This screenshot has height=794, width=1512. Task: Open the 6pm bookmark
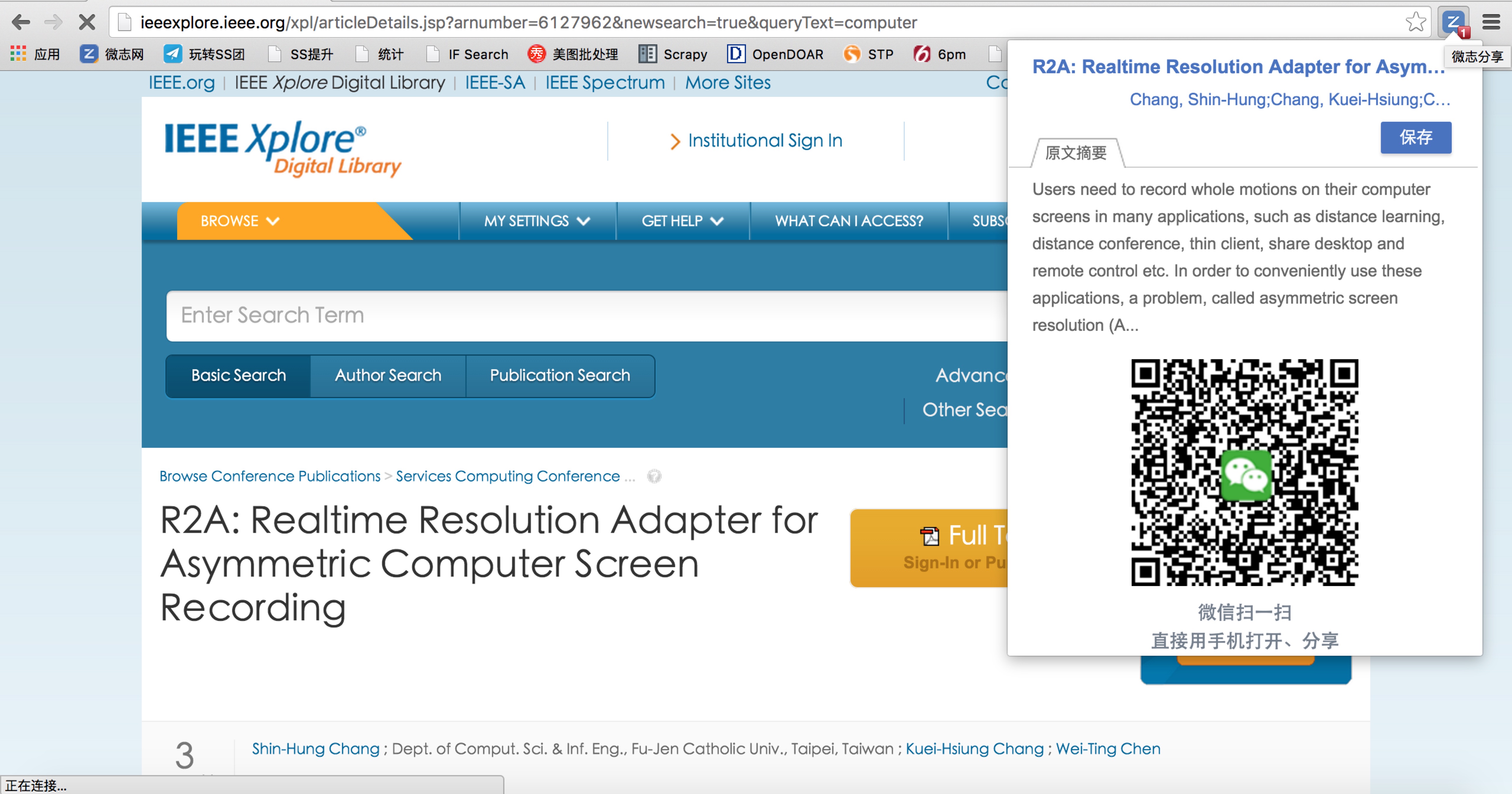(x=940, y=54)
